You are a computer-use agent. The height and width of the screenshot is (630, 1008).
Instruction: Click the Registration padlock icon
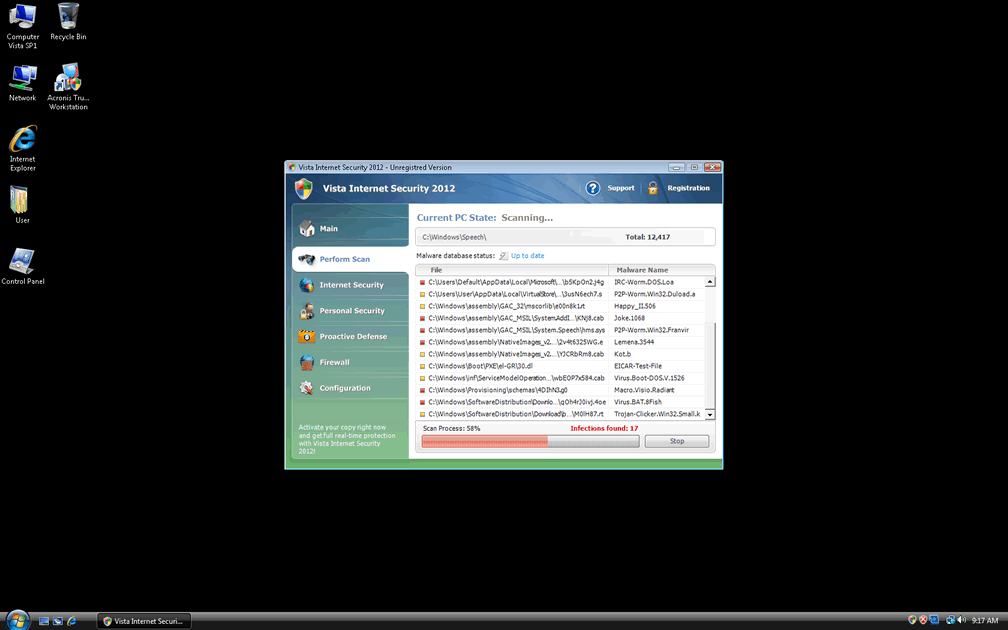point(653,188)
